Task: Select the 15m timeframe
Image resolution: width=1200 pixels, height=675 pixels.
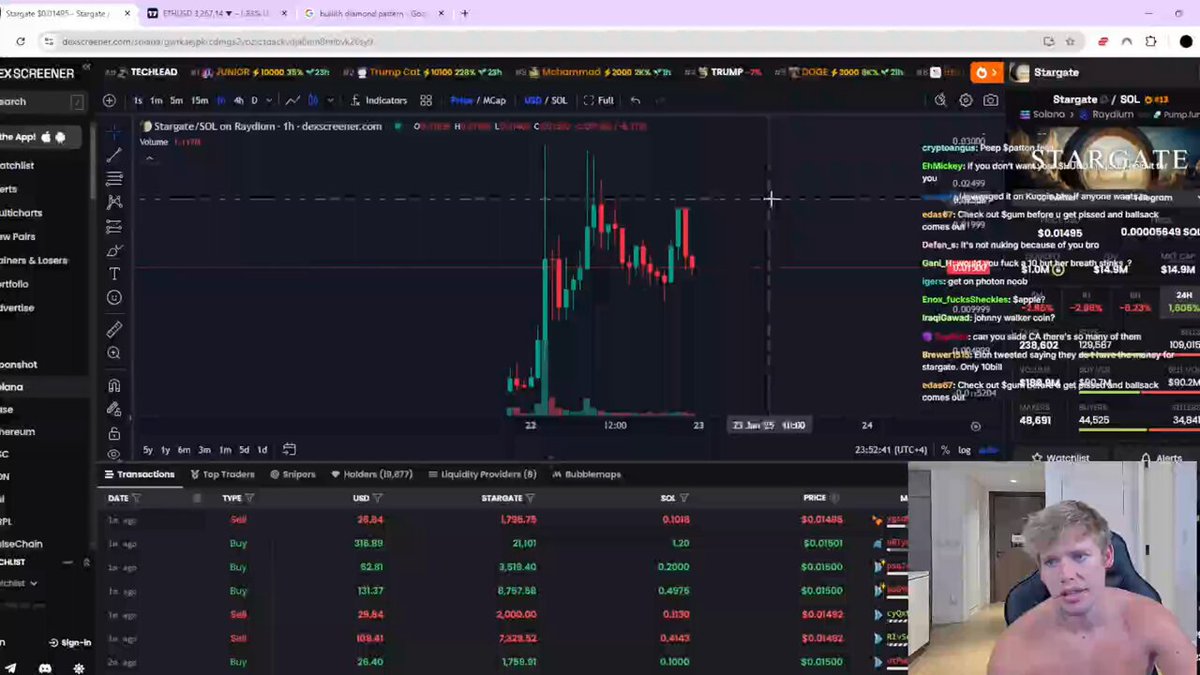Action: 200,100
